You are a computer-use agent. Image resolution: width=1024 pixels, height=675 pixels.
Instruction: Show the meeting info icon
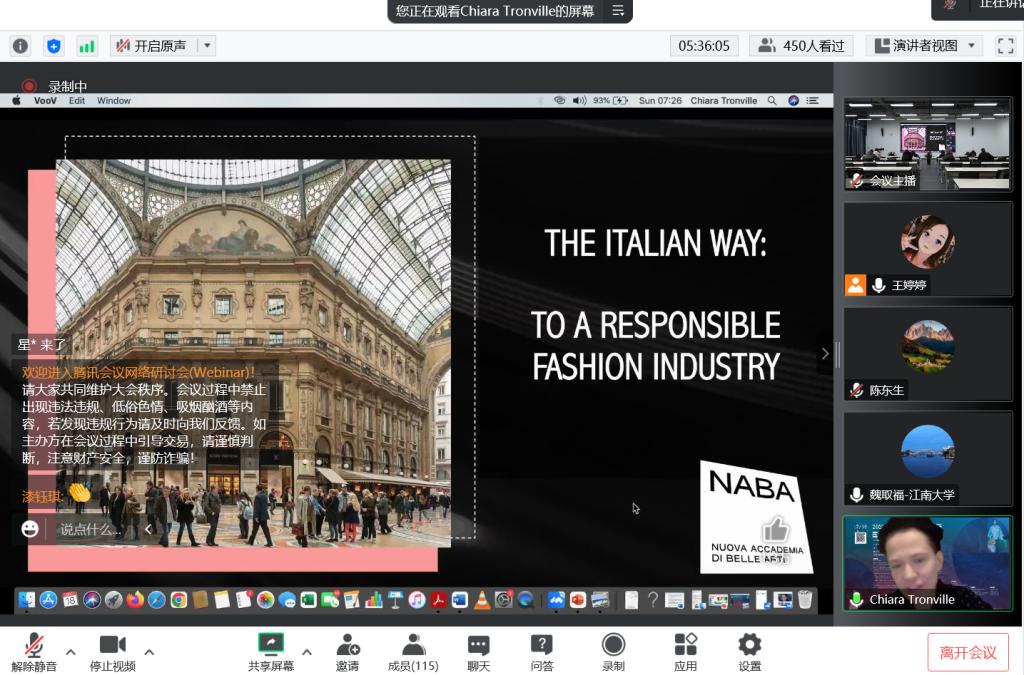(x=20, y=46)
